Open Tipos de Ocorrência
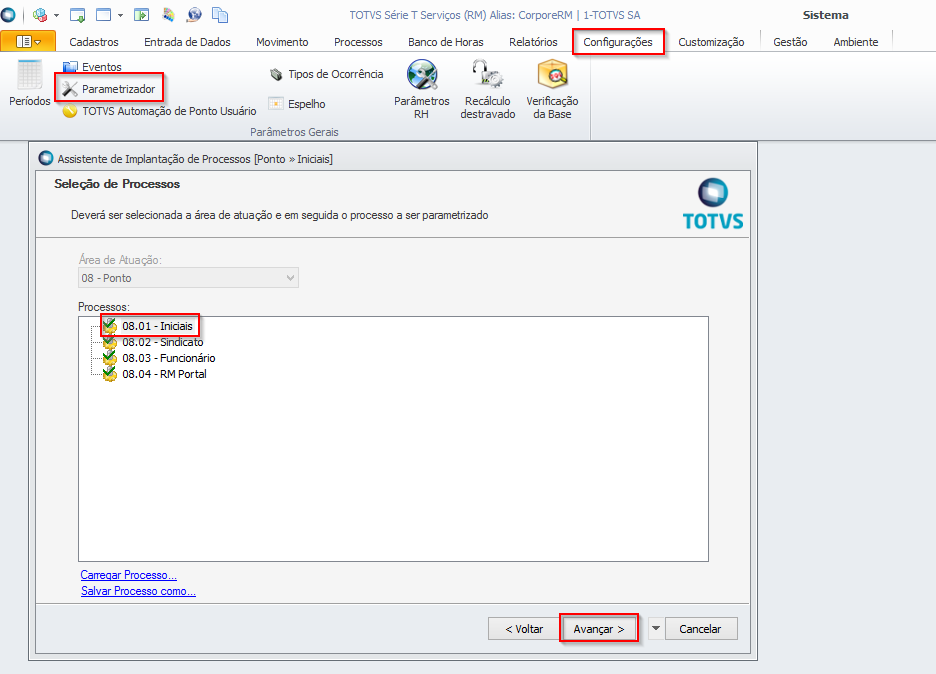Screen dimensions: 936x674 pyautogui.click(x=326, y=74)
